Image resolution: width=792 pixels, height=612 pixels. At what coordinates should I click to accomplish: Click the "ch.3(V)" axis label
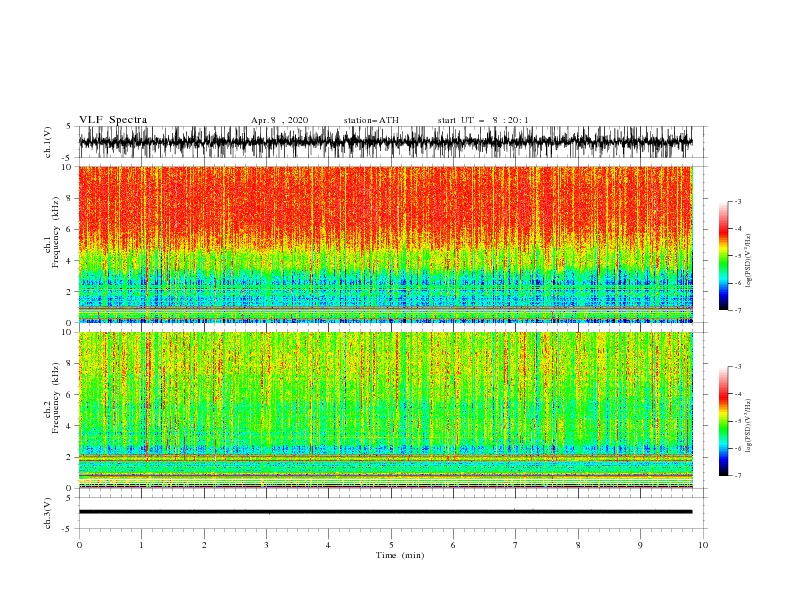[48, 513]
